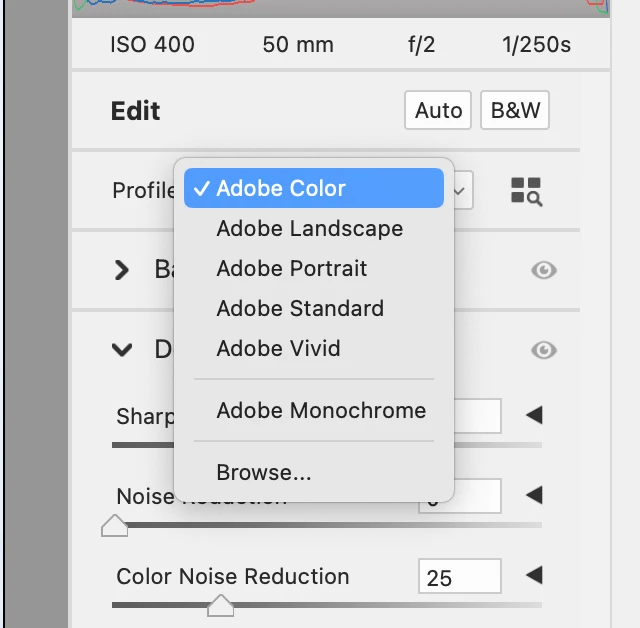Select Adobe Color profile
This screenshot has height=628, width=640.
pyautogui.click(x=281, y=188)
